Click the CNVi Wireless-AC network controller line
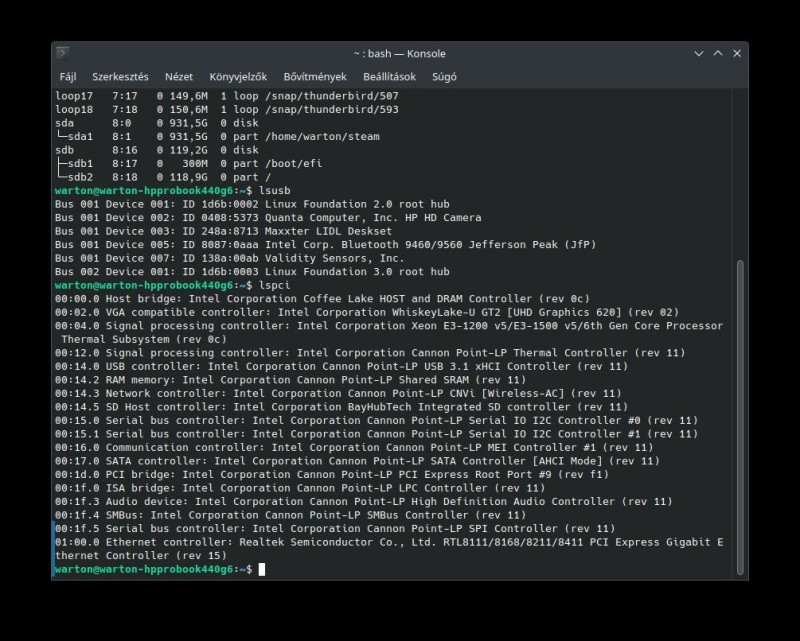Viewport: 800px width, 641px height. 338,393
